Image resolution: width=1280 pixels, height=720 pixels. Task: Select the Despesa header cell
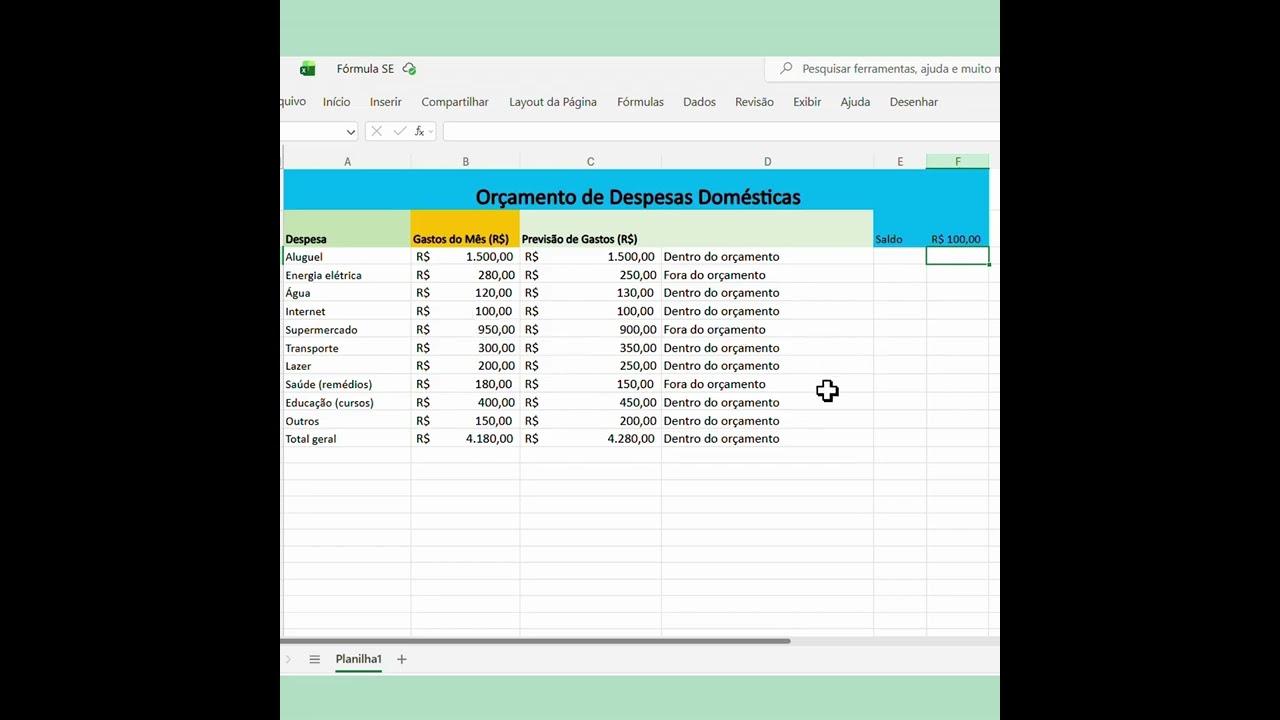coord(347,229)
